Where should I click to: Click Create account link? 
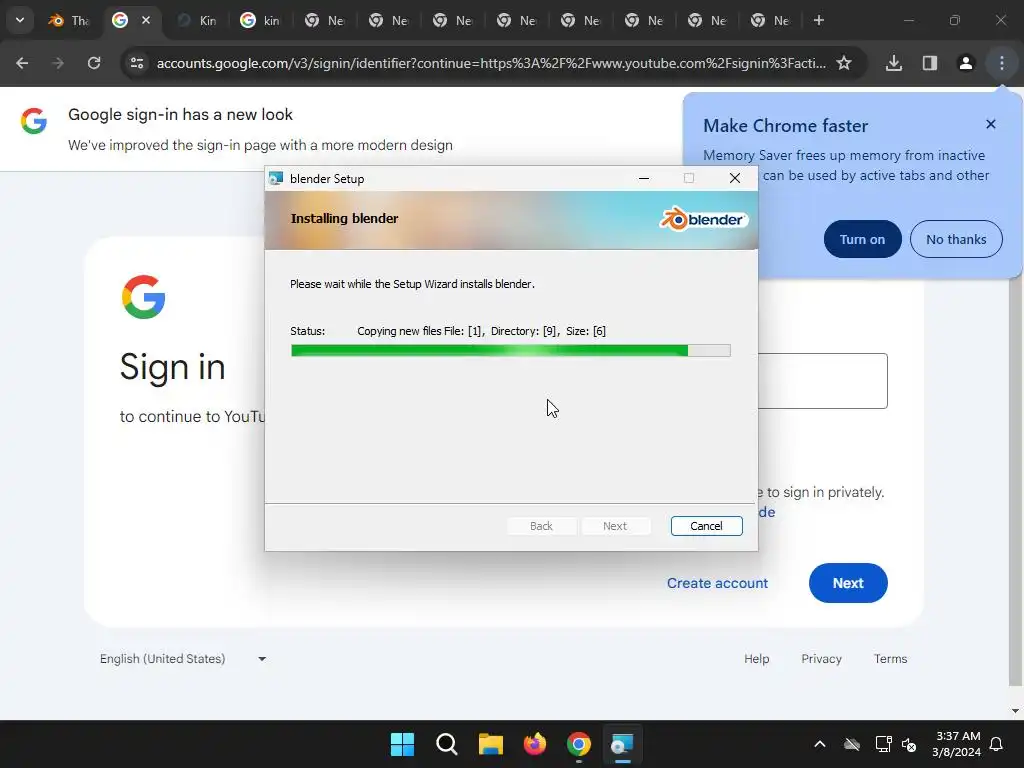pos(717,583)
